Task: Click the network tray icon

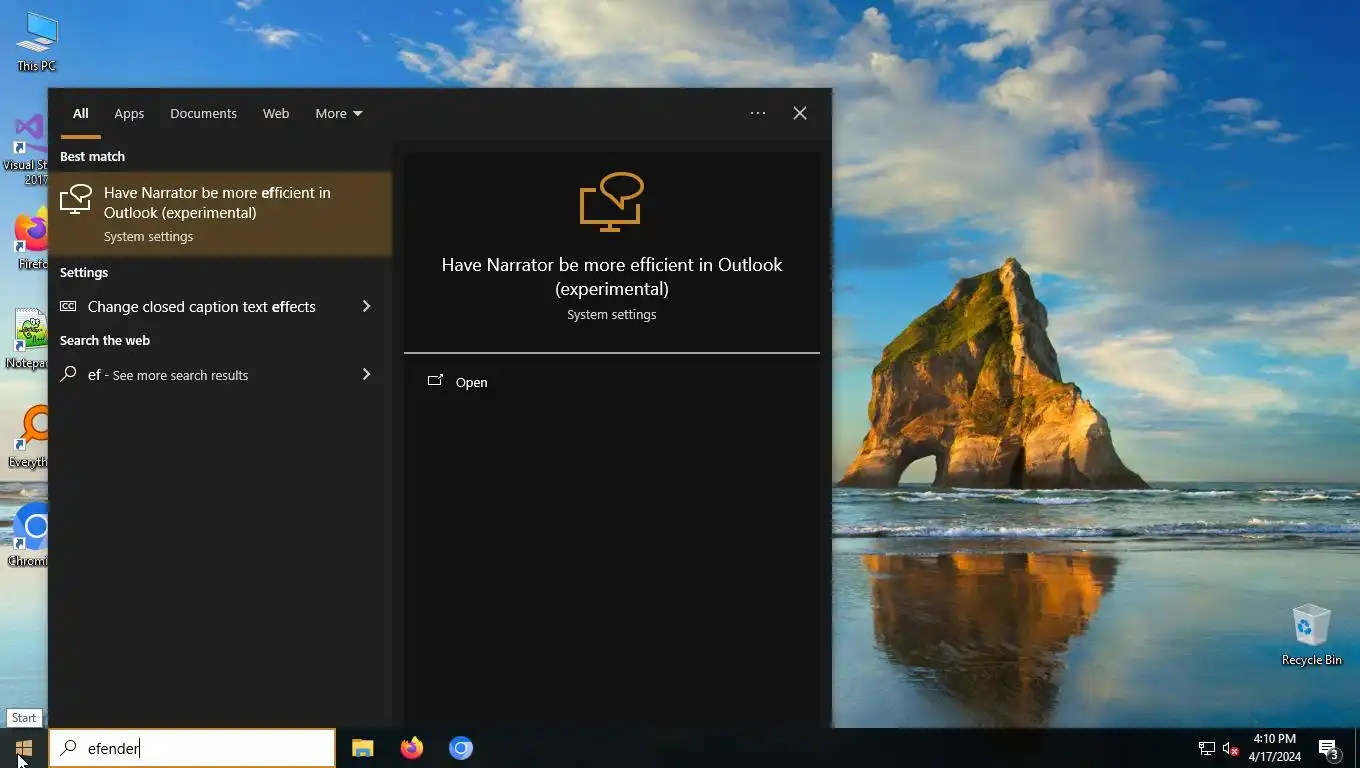Action: tap(1206, 748)
